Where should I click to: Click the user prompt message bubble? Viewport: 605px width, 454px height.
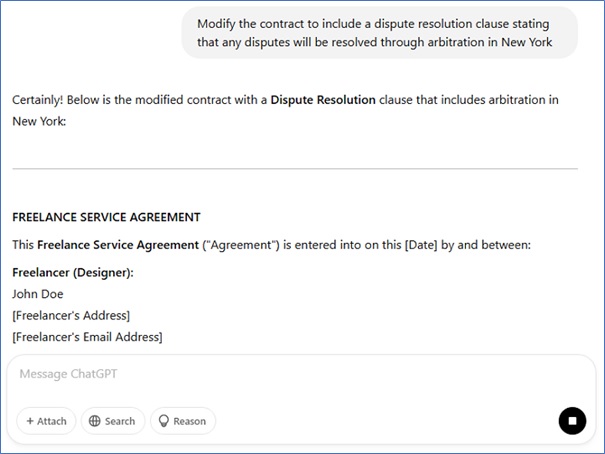[380, 33]
